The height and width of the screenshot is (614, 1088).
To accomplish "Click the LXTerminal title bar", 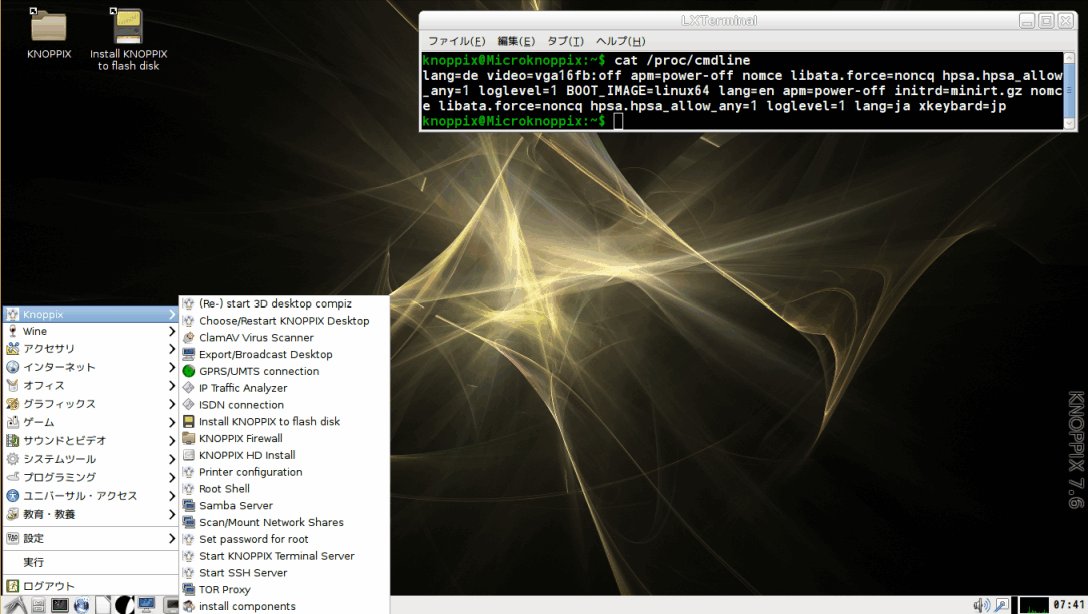I will (719, 21).
